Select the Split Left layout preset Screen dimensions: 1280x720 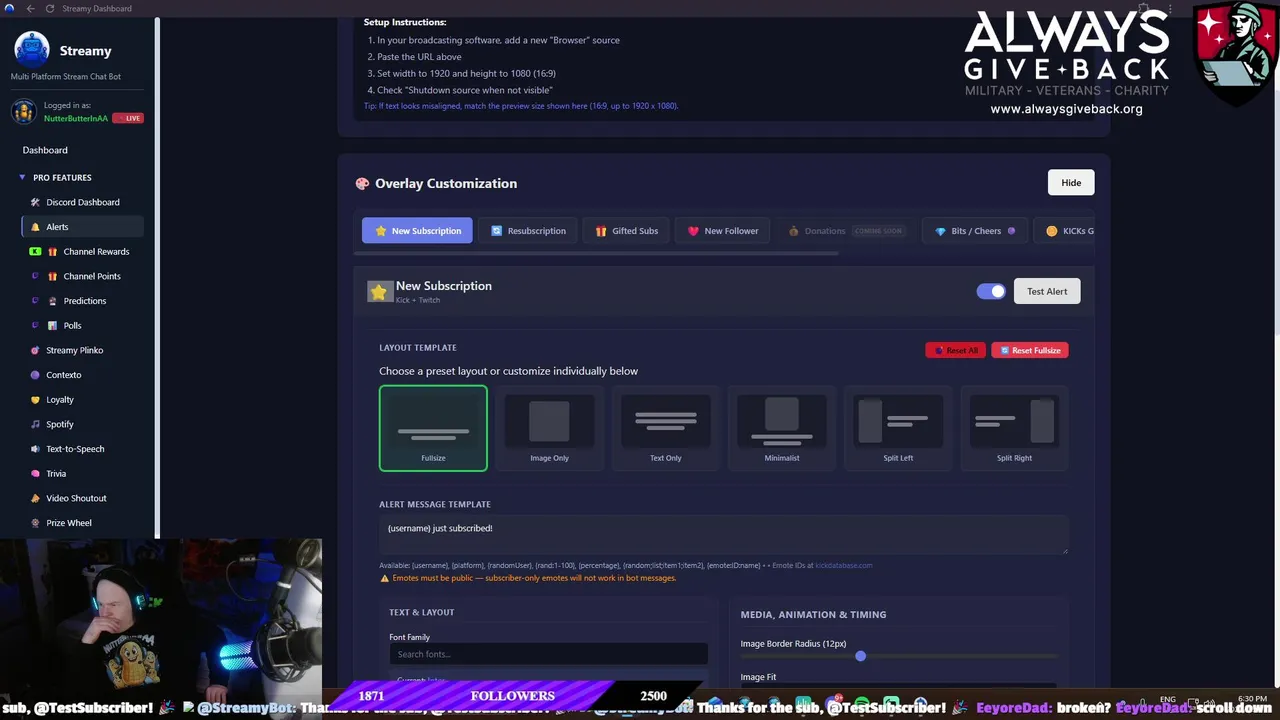(x=898, y=428)
